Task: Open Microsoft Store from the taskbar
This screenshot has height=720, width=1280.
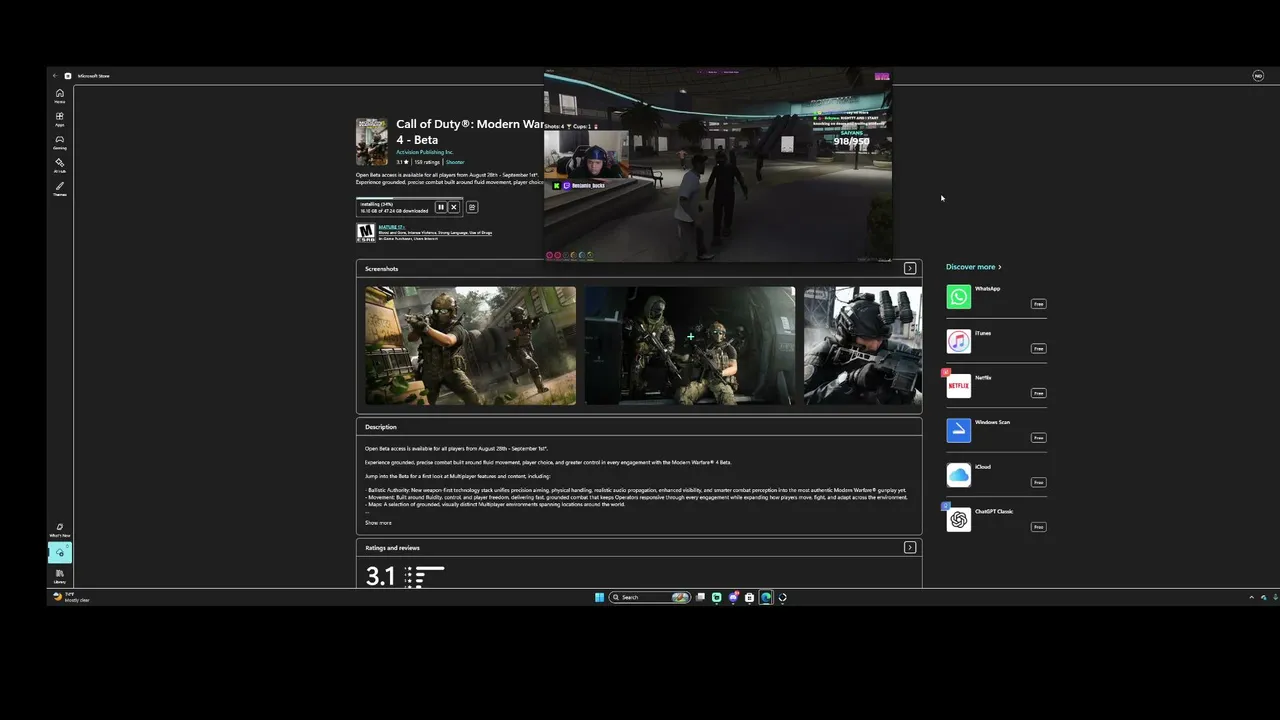Action: [749, 597]
